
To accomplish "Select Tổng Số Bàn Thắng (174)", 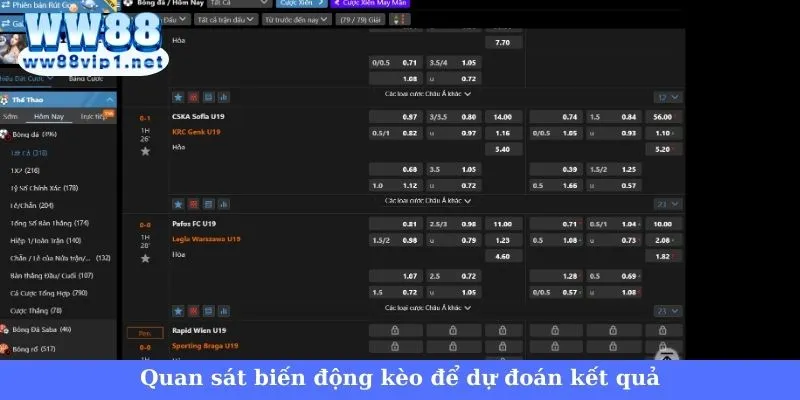I will (49, 223).
